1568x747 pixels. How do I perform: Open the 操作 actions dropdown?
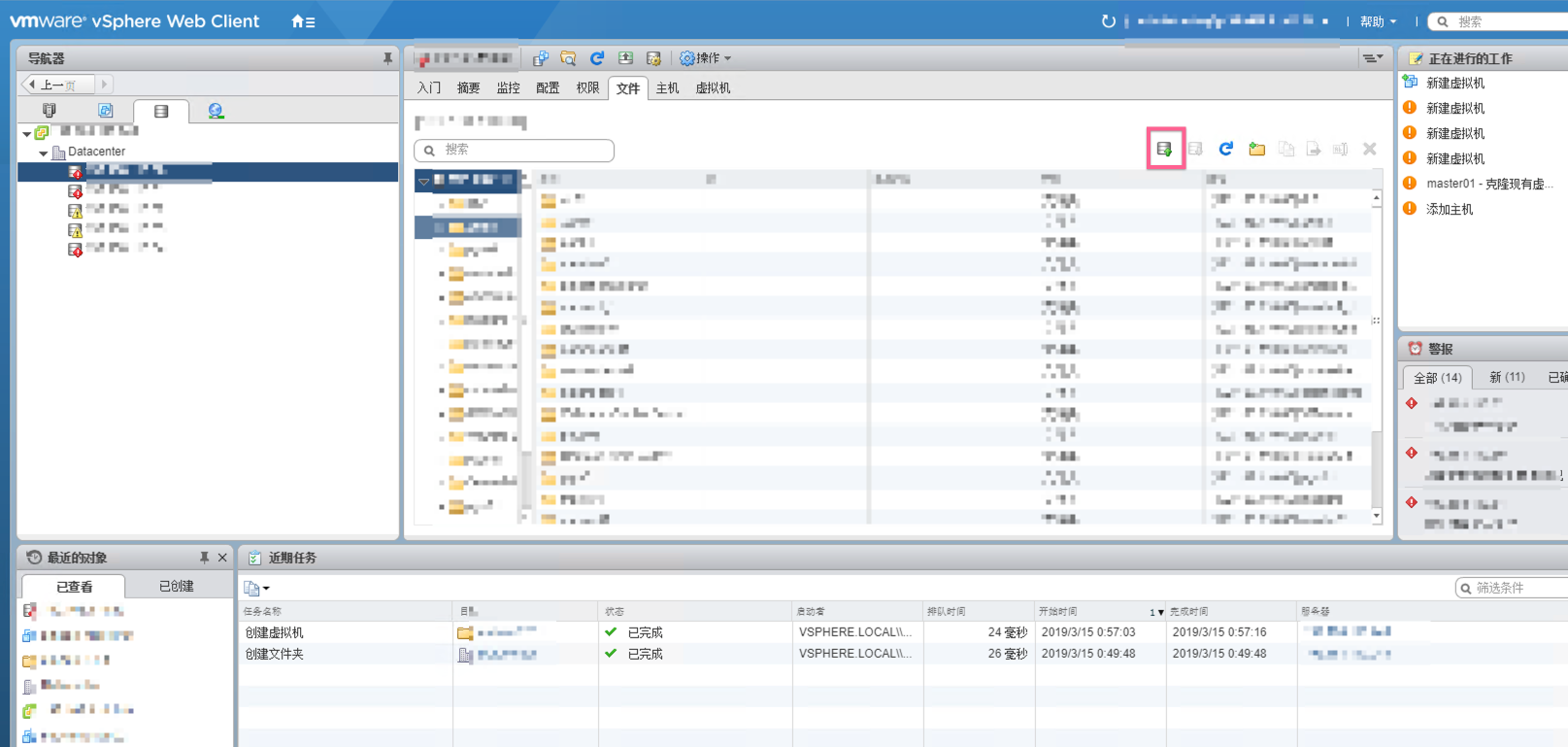click(706, 58)
